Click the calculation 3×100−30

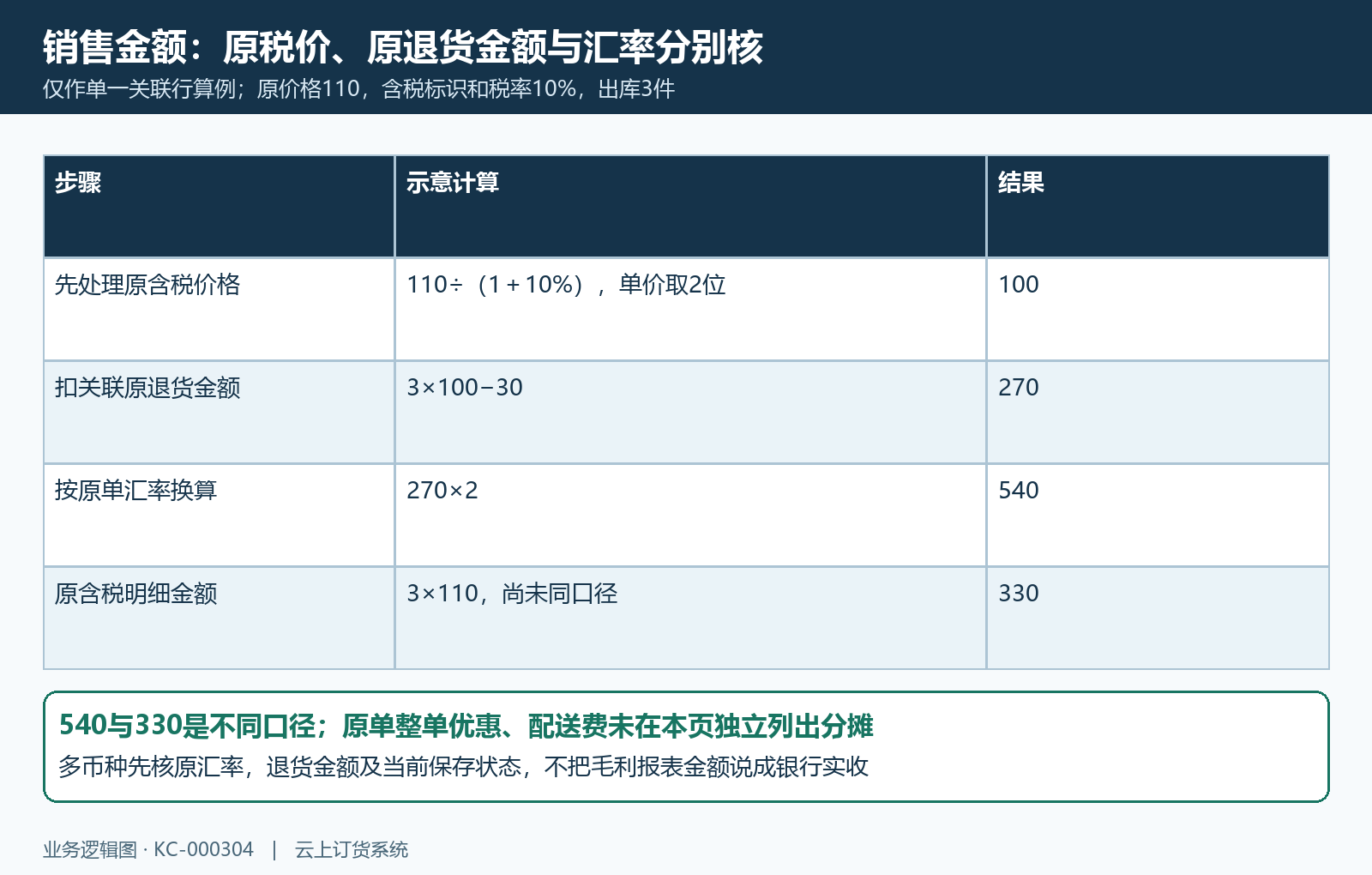click(464, 388)
